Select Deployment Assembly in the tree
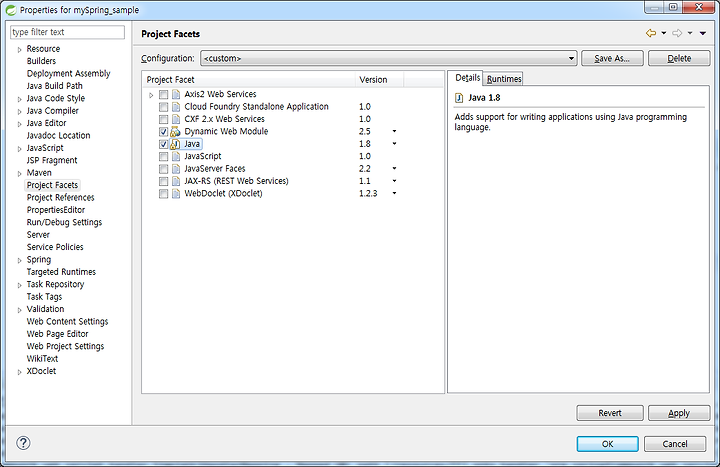This screenshot has width=720, height=467. [68, 73]
